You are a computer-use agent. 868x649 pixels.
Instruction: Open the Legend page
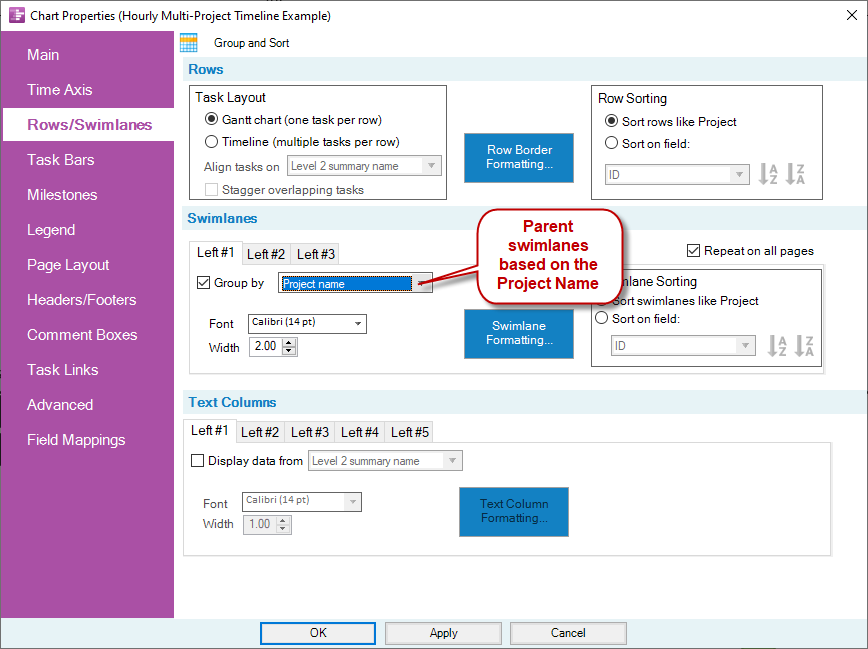[x=51, y=230]
